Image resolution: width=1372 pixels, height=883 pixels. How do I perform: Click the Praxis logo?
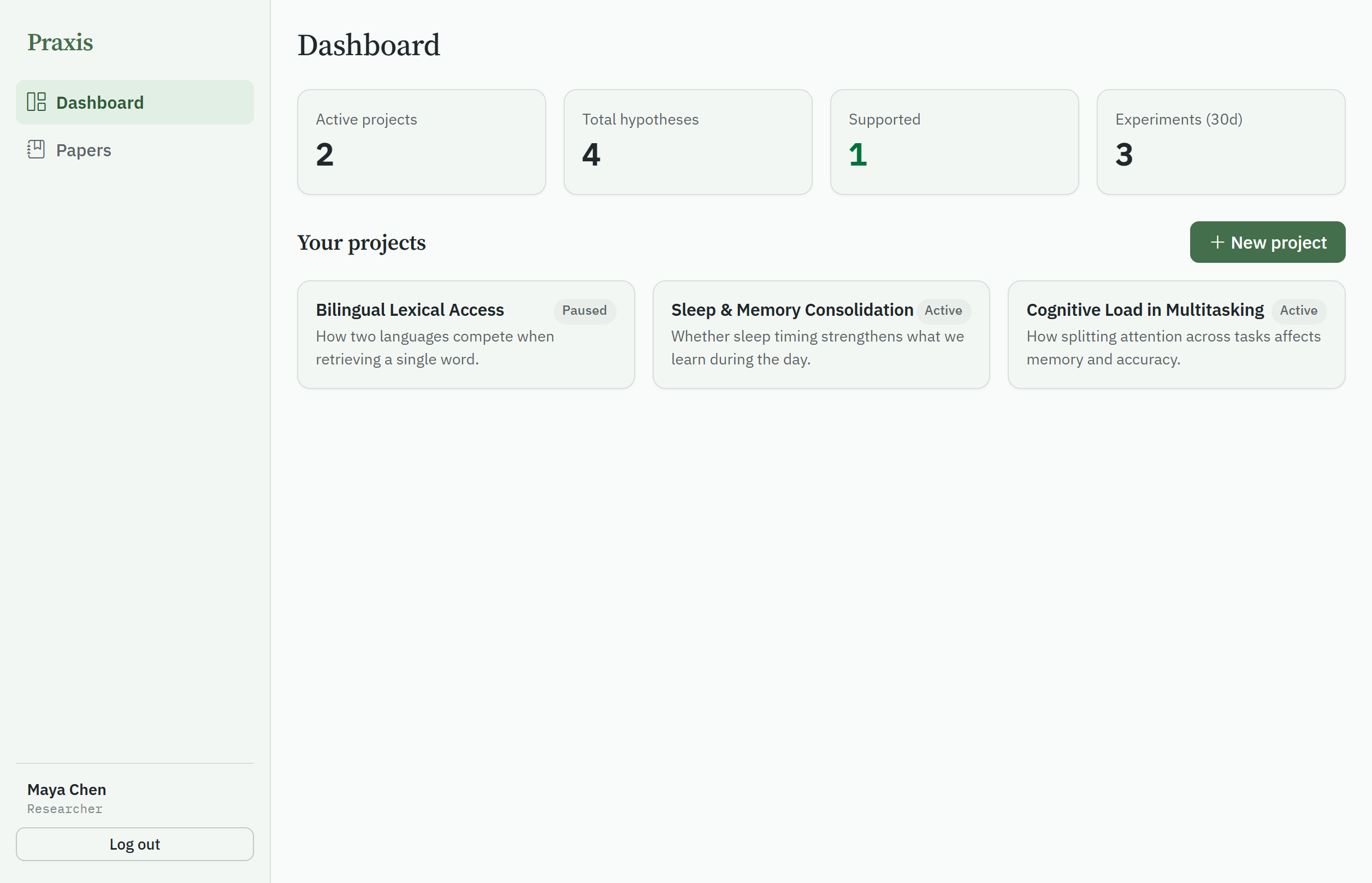pos(60,43)
